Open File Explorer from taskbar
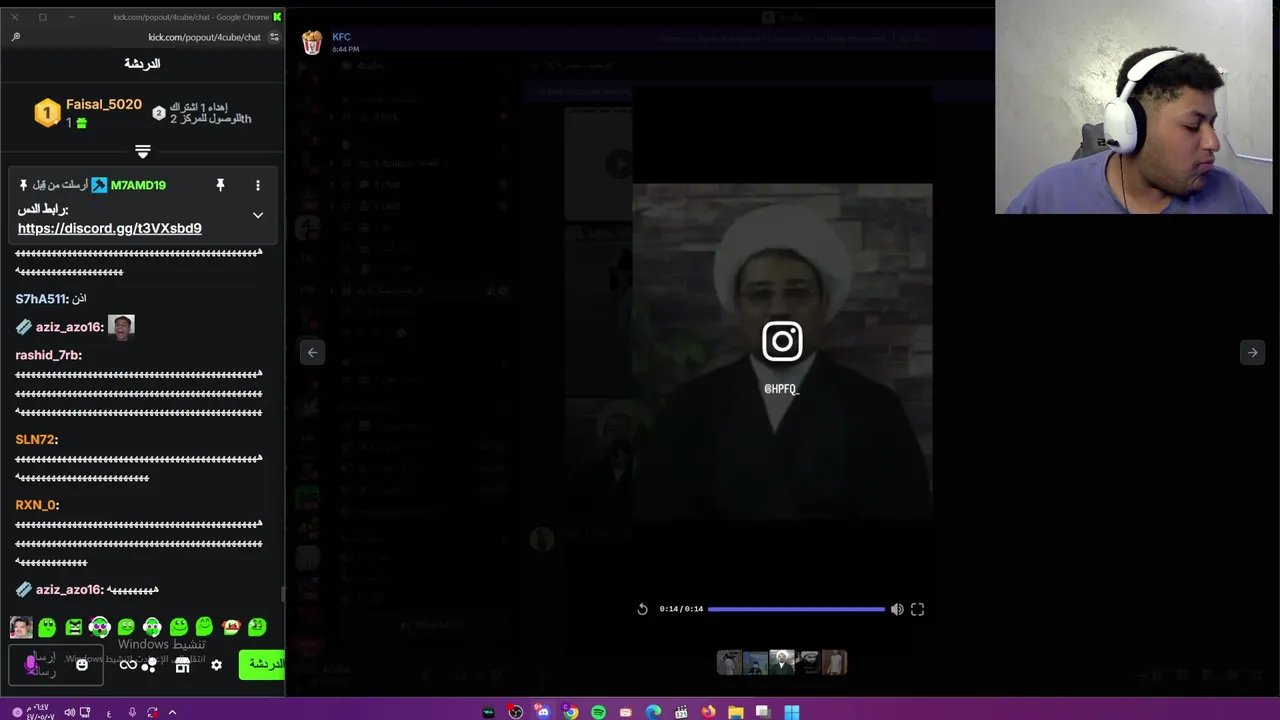The height and width of the screenshot is (720, 1280). (x=736, y=712)
